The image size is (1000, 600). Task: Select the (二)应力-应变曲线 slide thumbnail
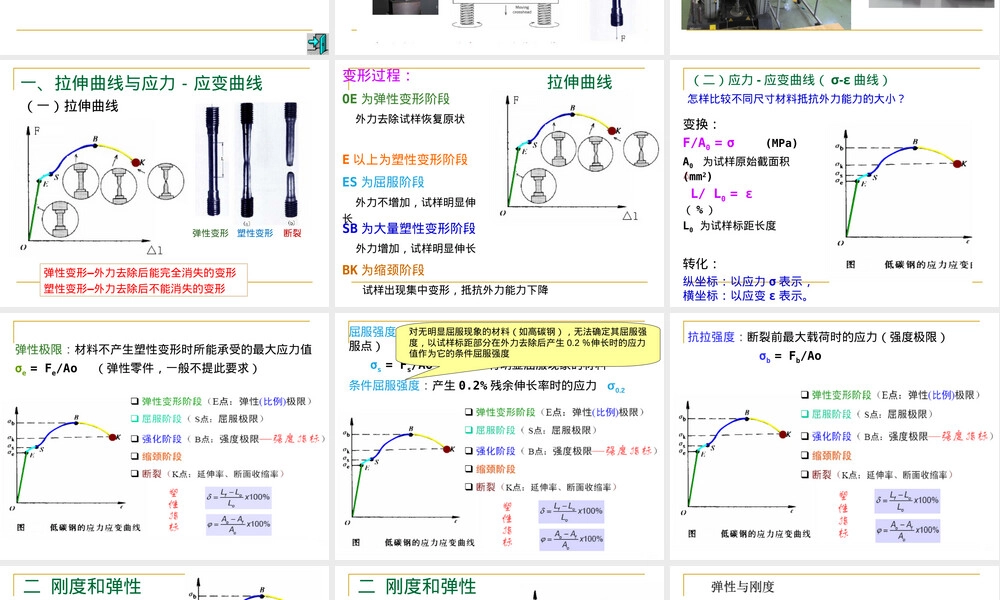(x=835, y=183)
